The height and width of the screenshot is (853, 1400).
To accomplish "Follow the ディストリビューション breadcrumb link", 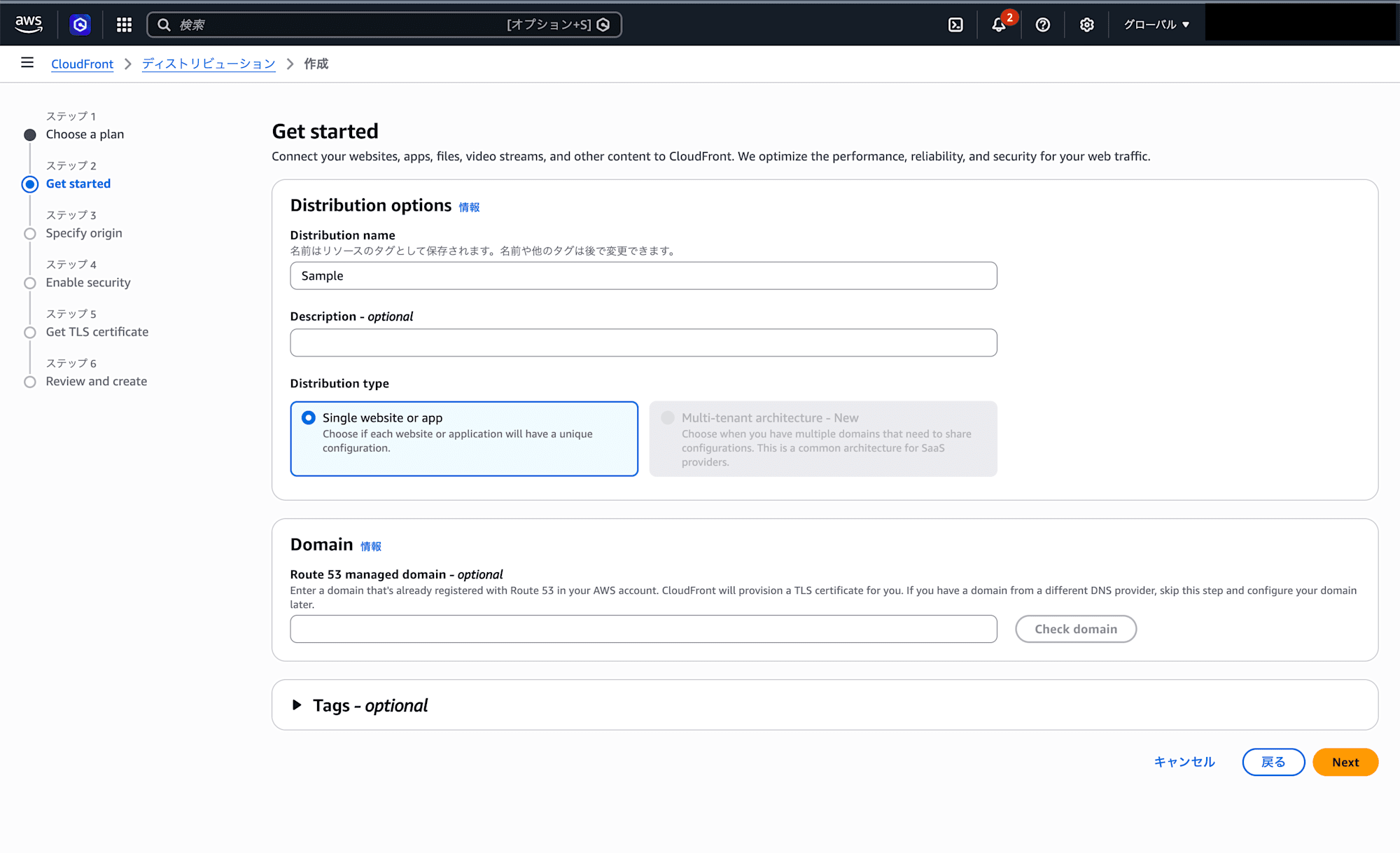I will pos(209,64).
